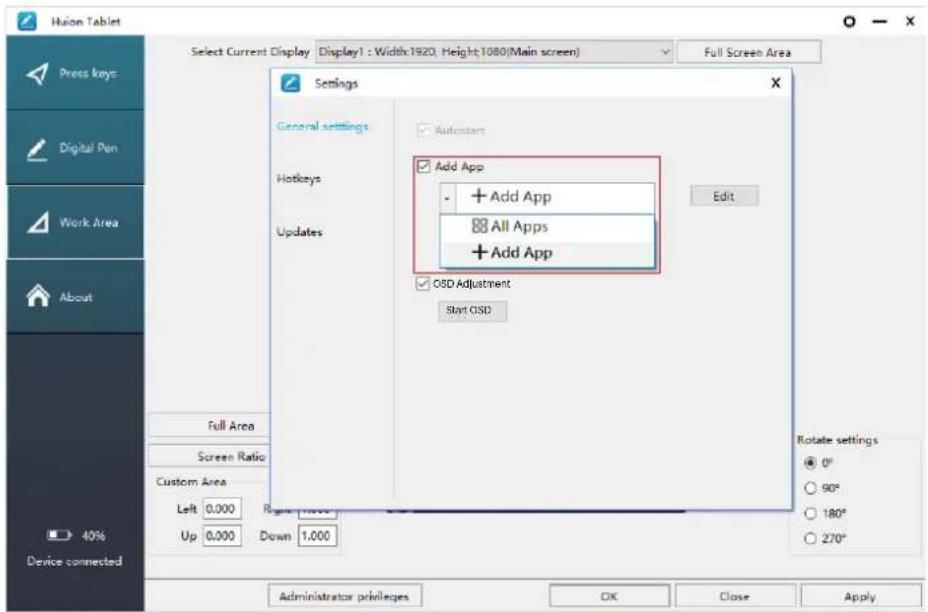The width and height of the screenshot is (928, 612).
Task: Choose Add App entry in dropdown list
Action: pyautogui.click(x=547, y=253)
